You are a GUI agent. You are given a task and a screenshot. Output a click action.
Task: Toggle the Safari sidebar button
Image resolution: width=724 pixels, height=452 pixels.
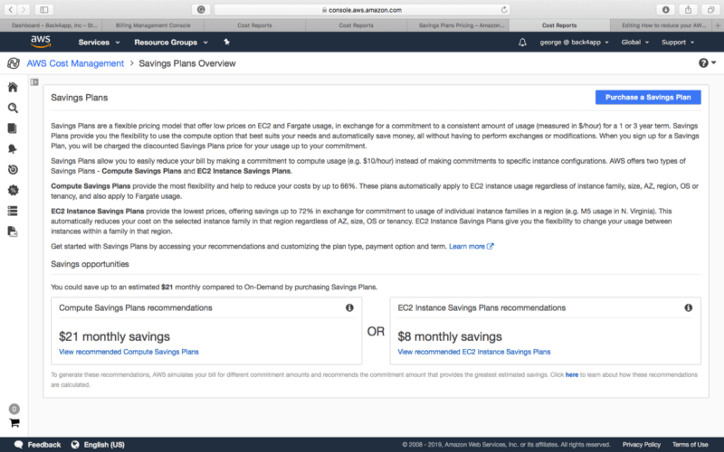pyautogui.click(x=44, y=9)
